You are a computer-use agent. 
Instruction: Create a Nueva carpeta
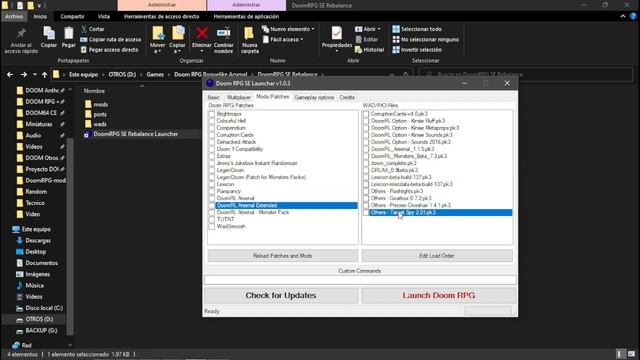click(x=249, y=40)
